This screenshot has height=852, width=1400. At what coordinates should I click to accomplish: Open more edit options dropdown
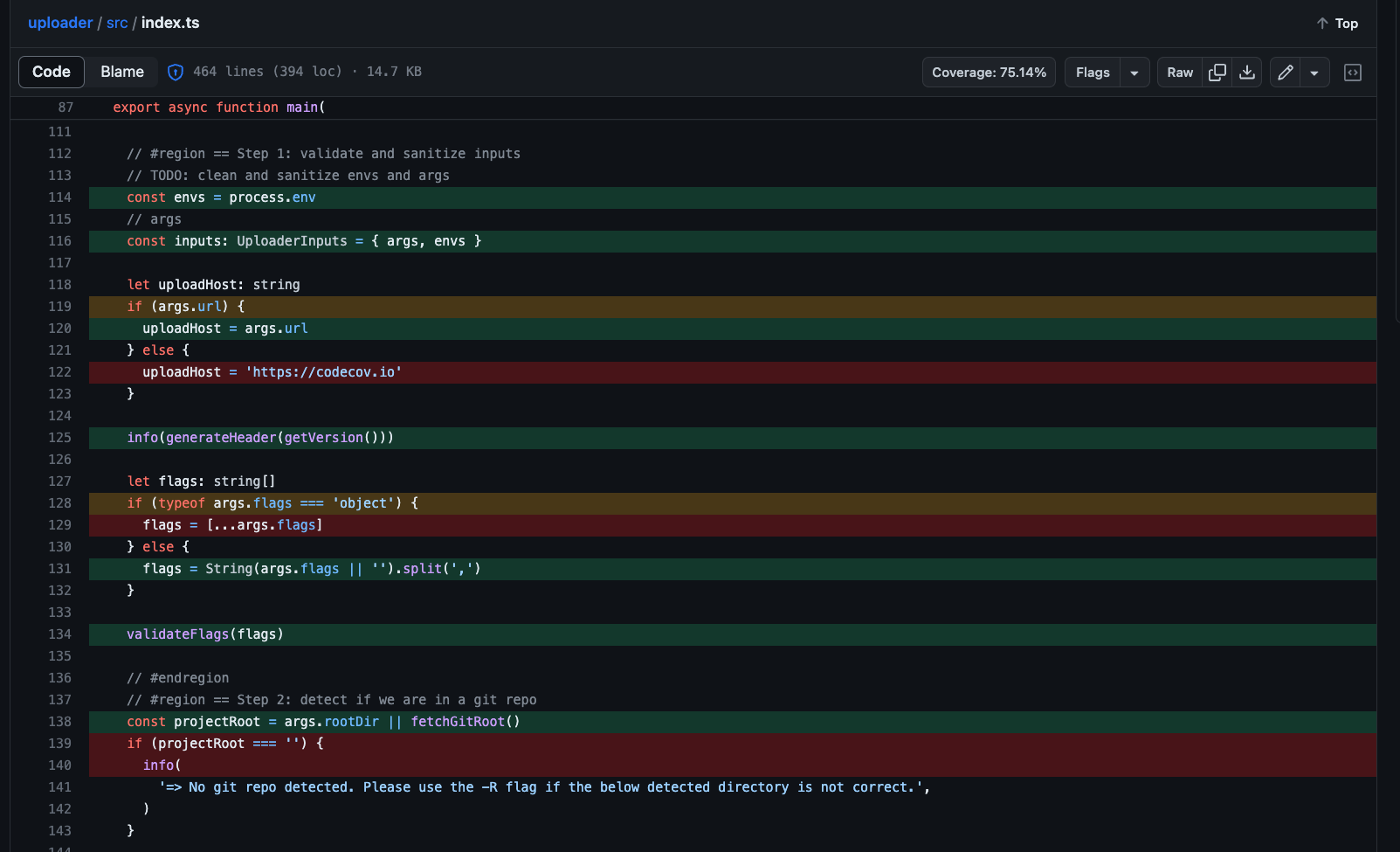[1314, 73]
